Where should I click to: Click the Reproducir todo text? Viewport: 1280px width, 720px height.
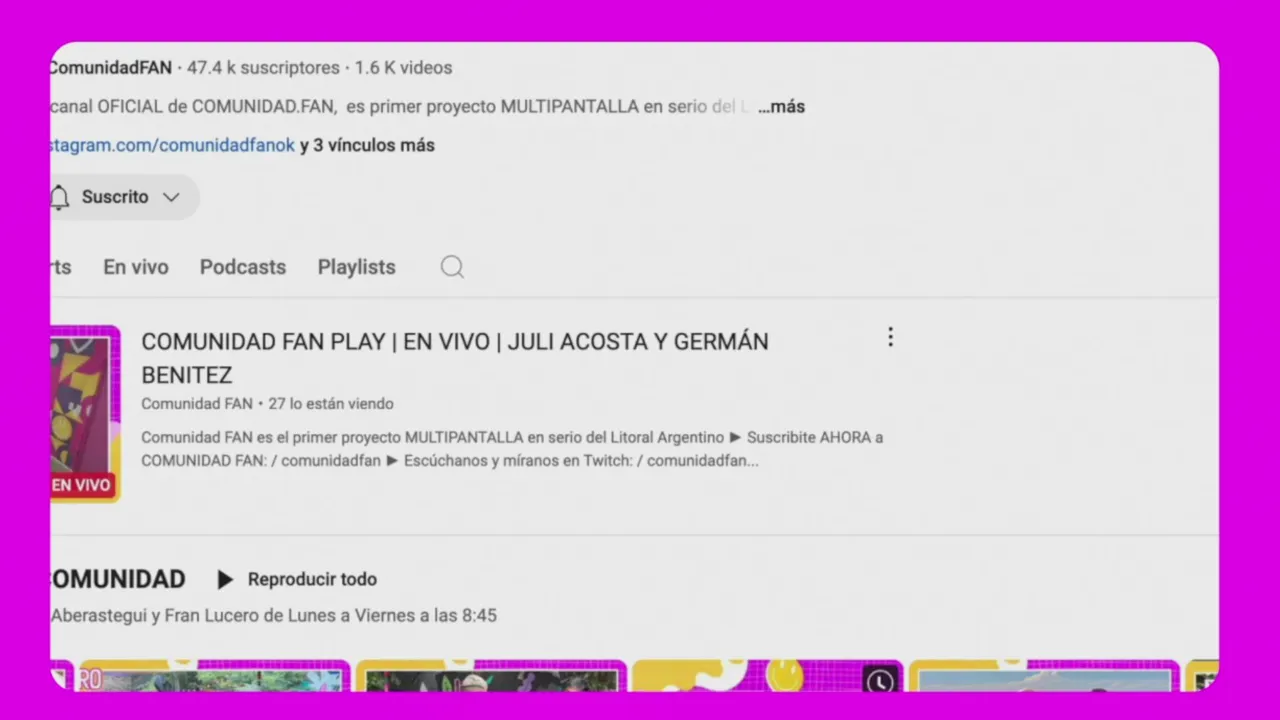pos(312,580)
